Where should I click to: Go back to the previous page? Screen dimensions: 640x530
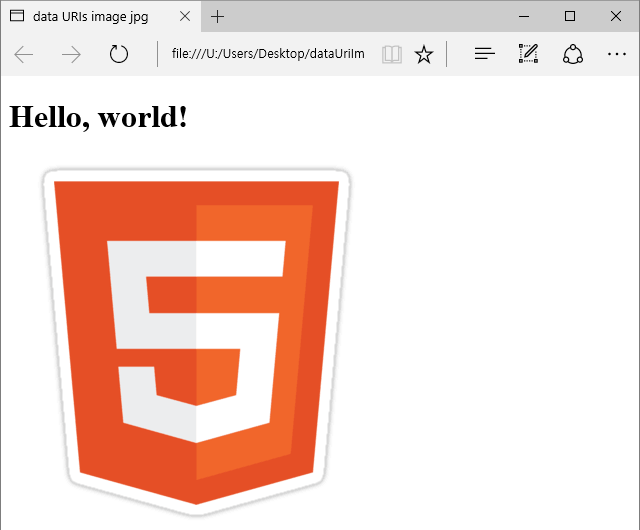point(24,54)
